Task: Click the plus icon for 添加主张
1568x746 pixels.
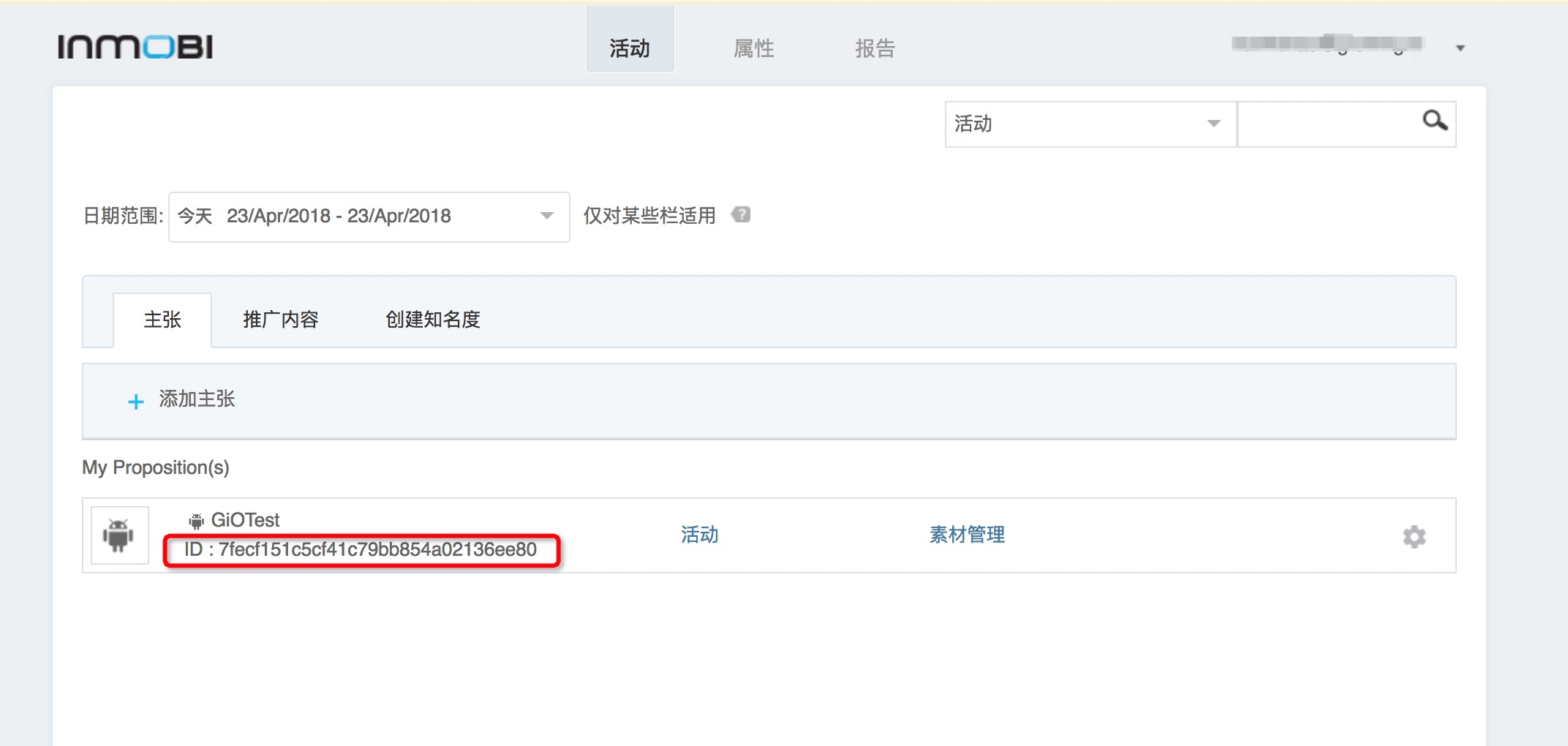Action: (135, 402)
